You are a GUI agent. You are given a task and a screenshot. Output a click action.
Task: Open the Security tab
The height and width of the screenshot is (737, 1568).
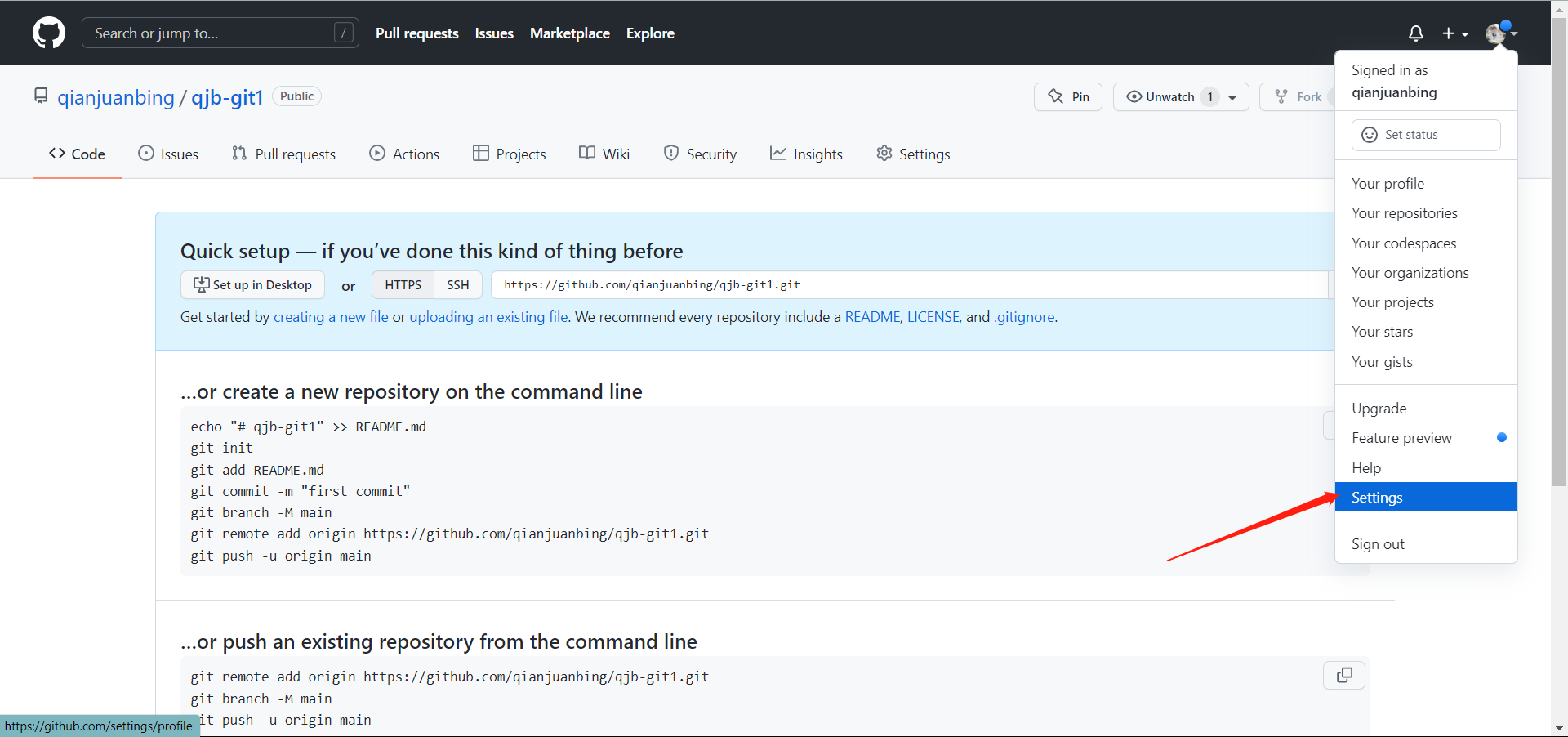700,154
